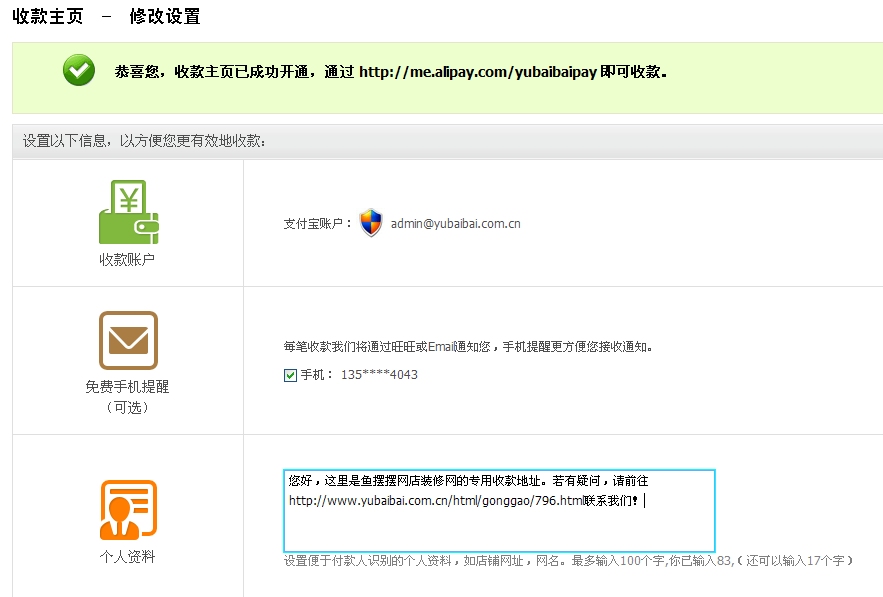Click the 免费手机提醒 label
Image resolution: width=883 pixels, height=597 pixels.
[127, 387]
